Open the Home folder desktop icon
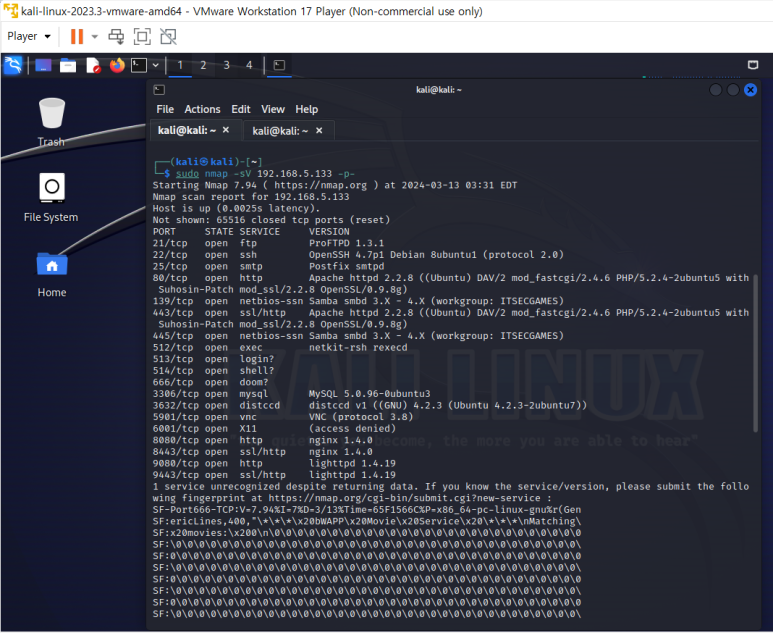Screen dimensions: 773x633 pos(52,275)
